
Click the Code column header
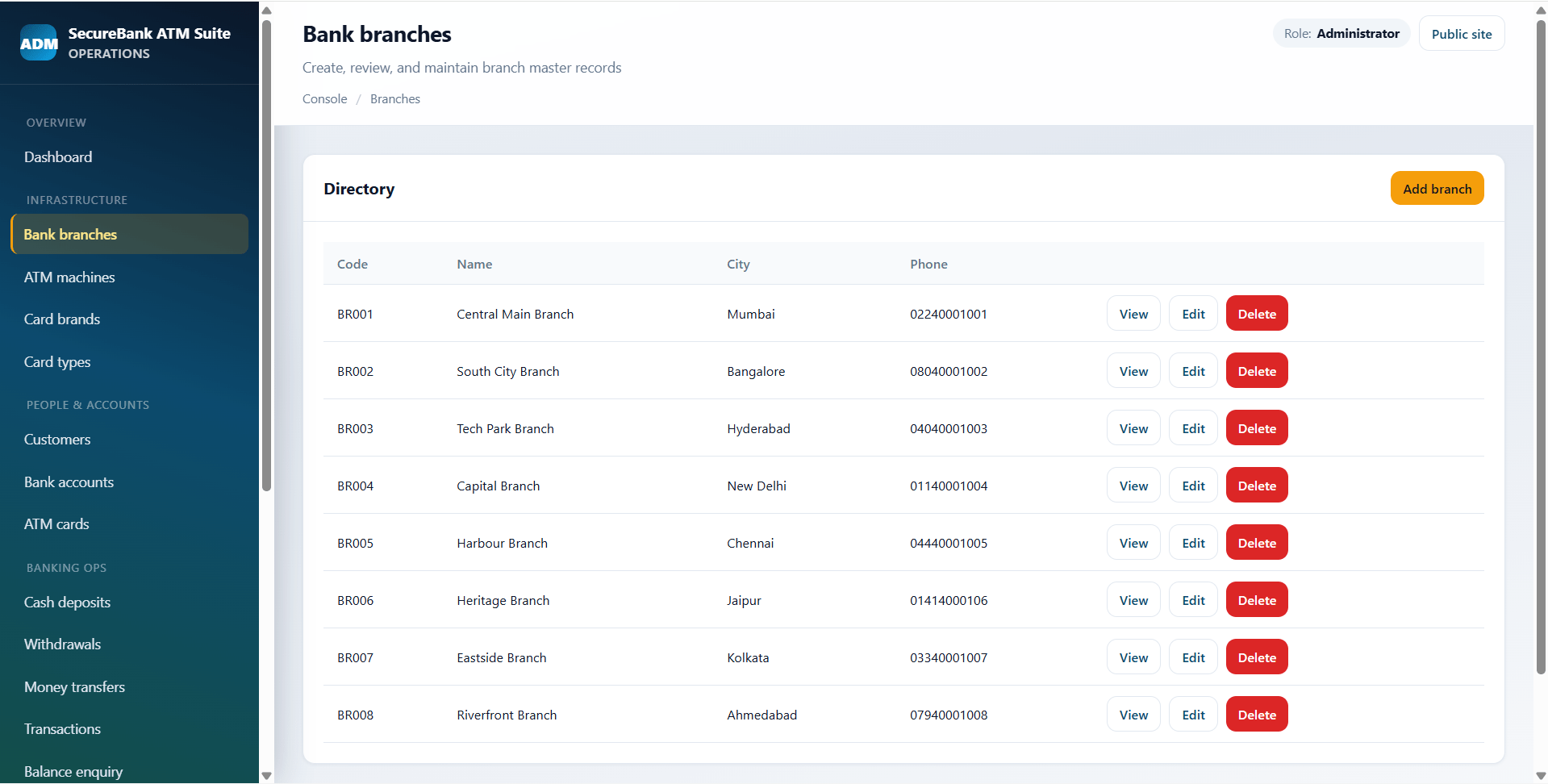point(353,264)
